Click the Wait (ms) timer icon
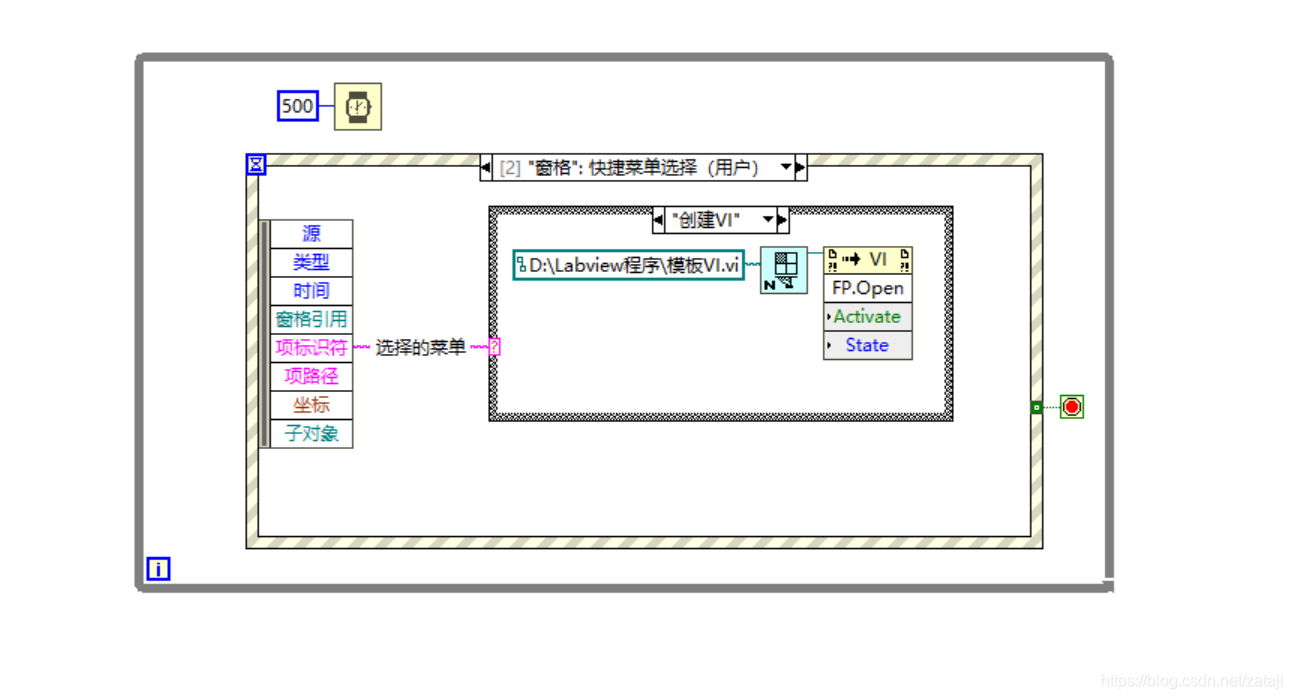The height and width of the screenshot is (699, 1292). [x=358, y=106]
